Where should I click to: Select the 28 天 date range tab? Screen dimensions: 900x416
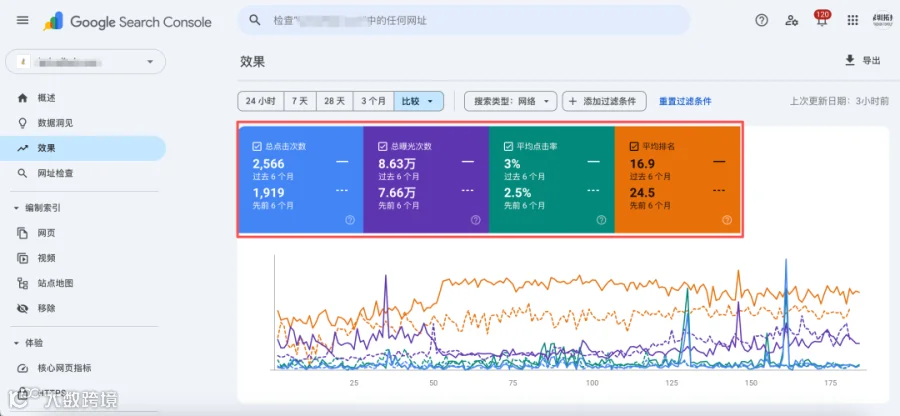(x=335, y=101)
